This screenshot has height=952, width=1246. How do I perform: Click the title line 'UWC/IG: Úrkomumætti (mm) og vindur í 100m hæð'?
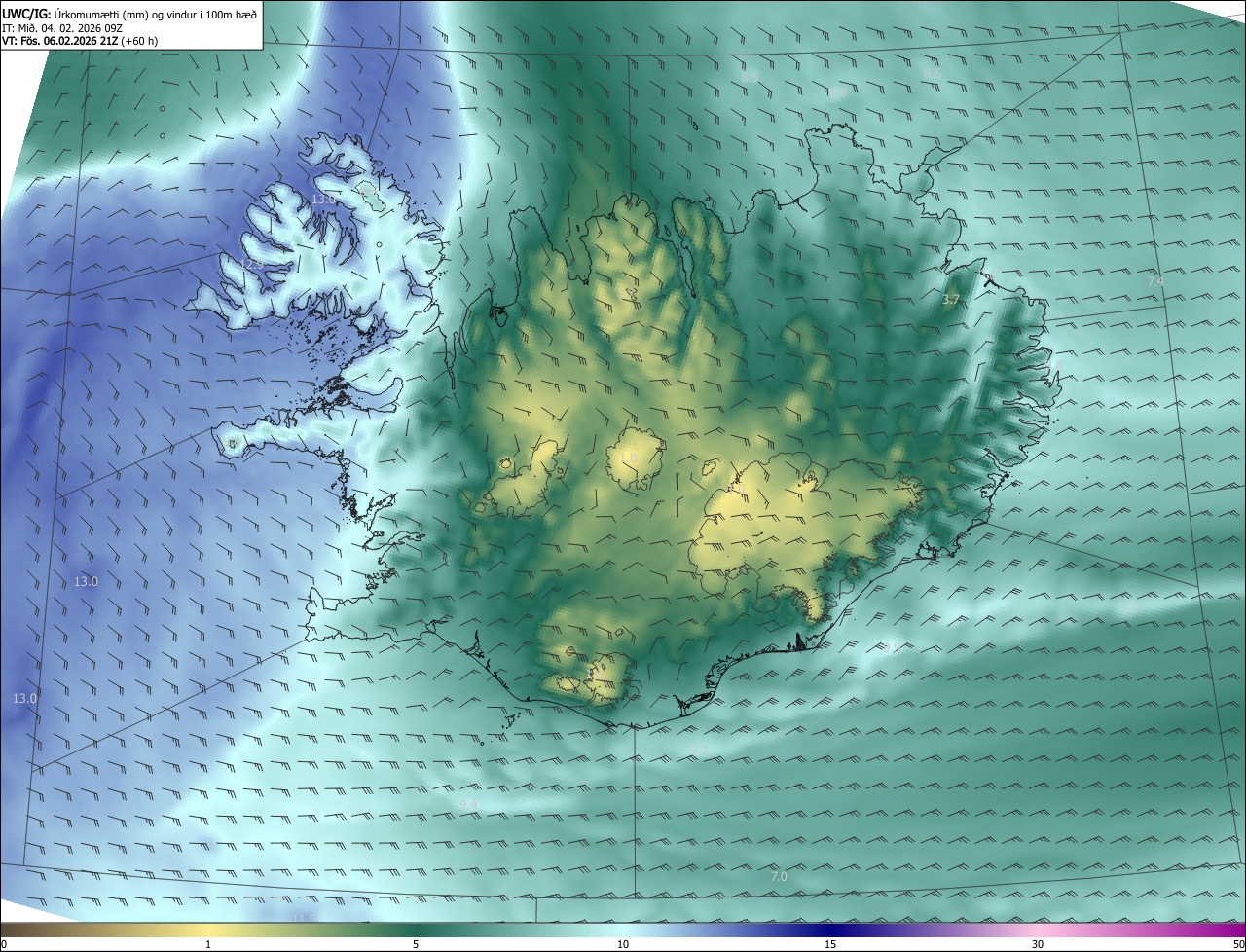(x=130, y=15)
